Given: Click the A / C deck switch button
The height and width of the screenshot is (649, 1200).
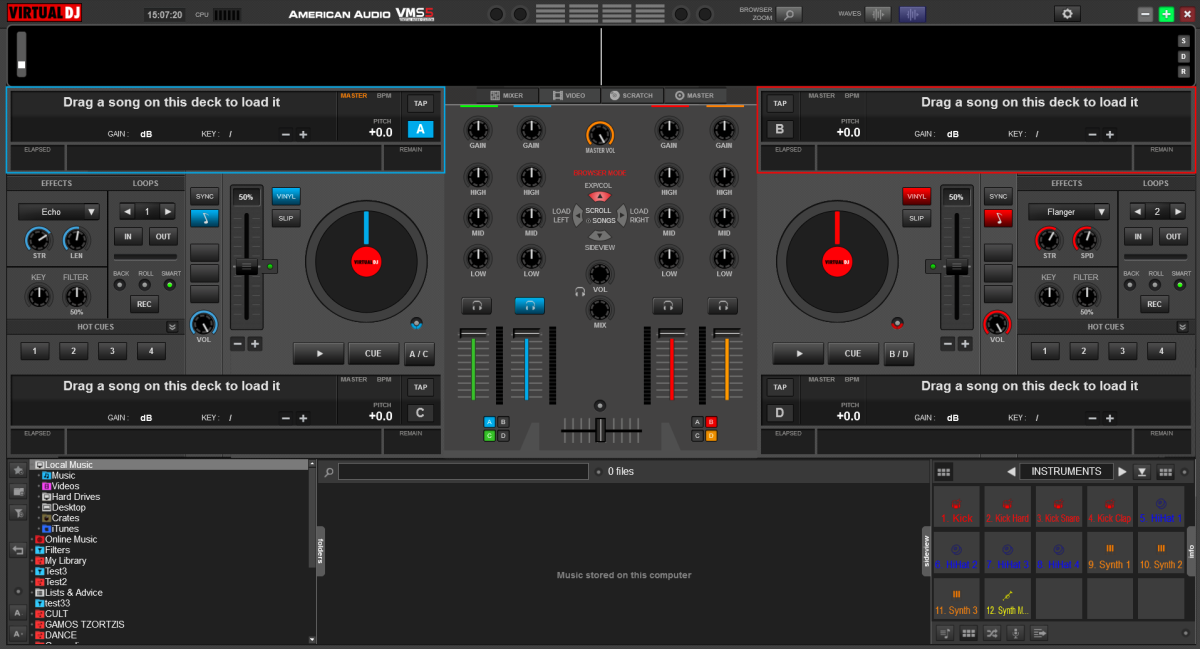Looking at the screenshot, I should point(419,353).
